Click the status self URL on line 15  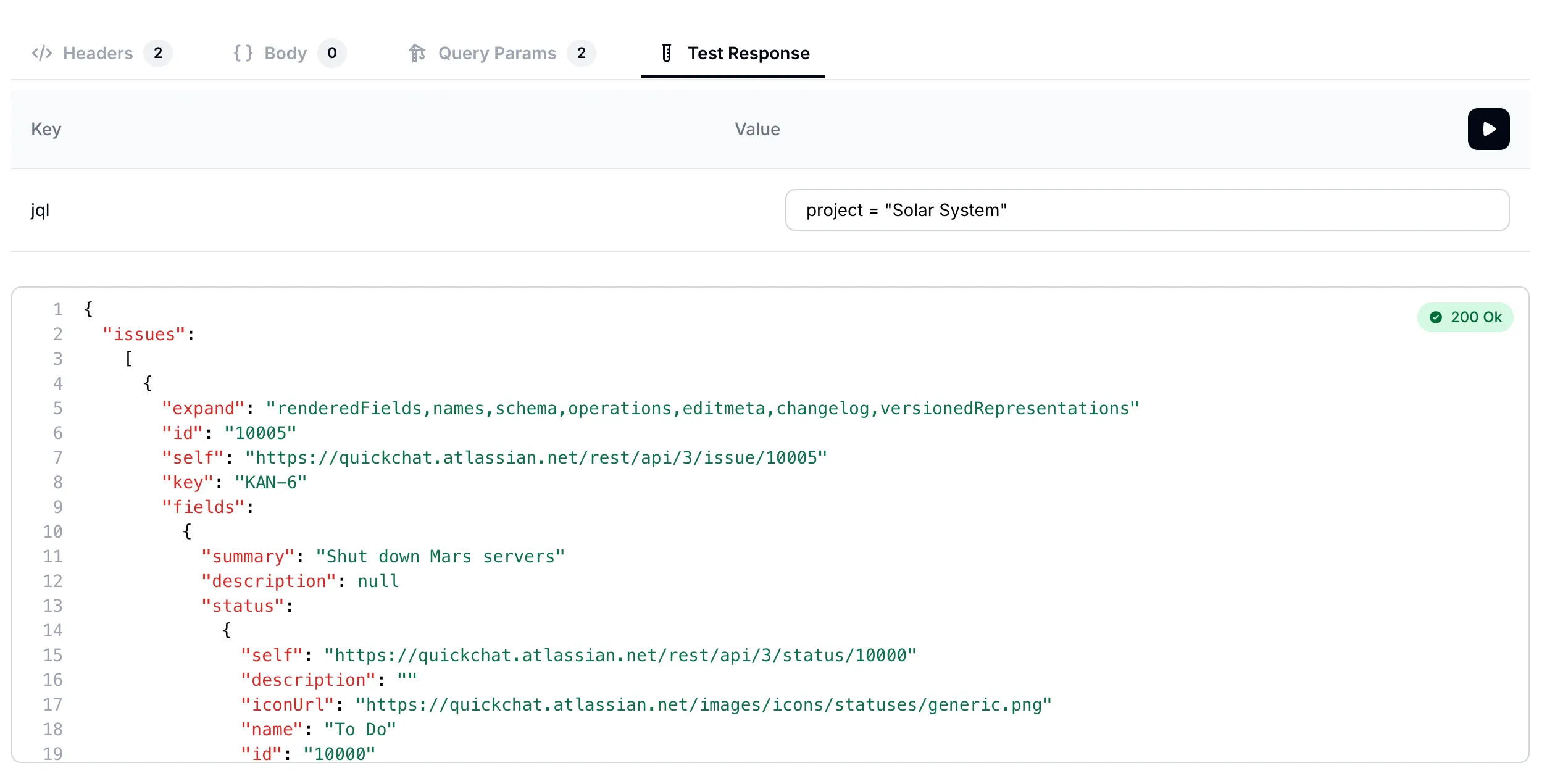620,656
